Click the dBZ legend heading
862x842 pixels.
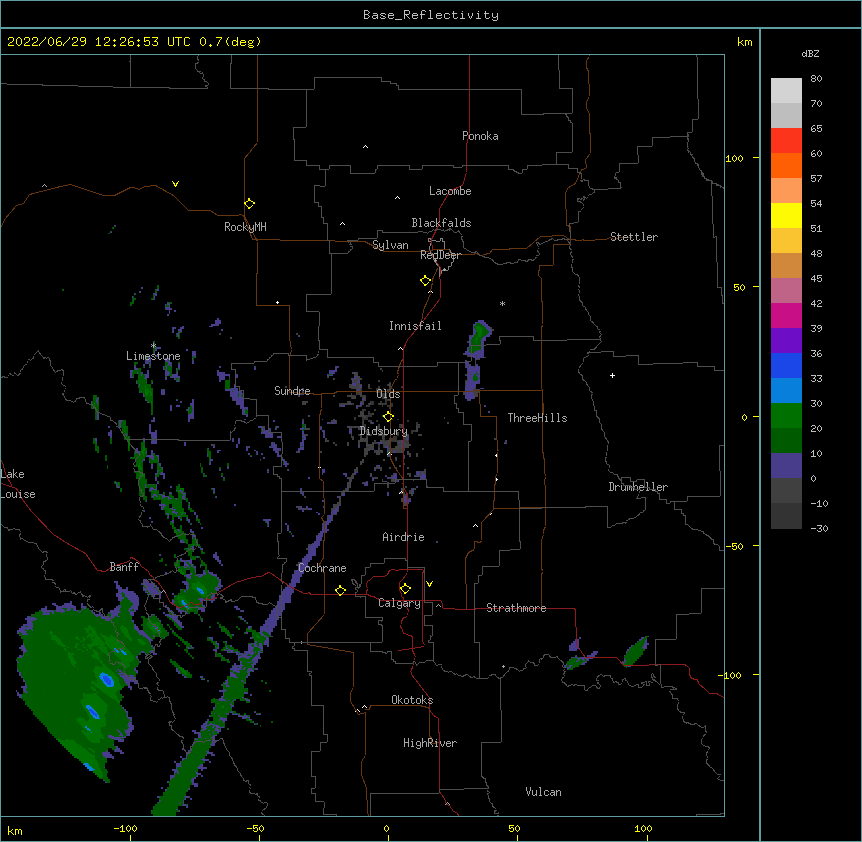tap(810, 53)
